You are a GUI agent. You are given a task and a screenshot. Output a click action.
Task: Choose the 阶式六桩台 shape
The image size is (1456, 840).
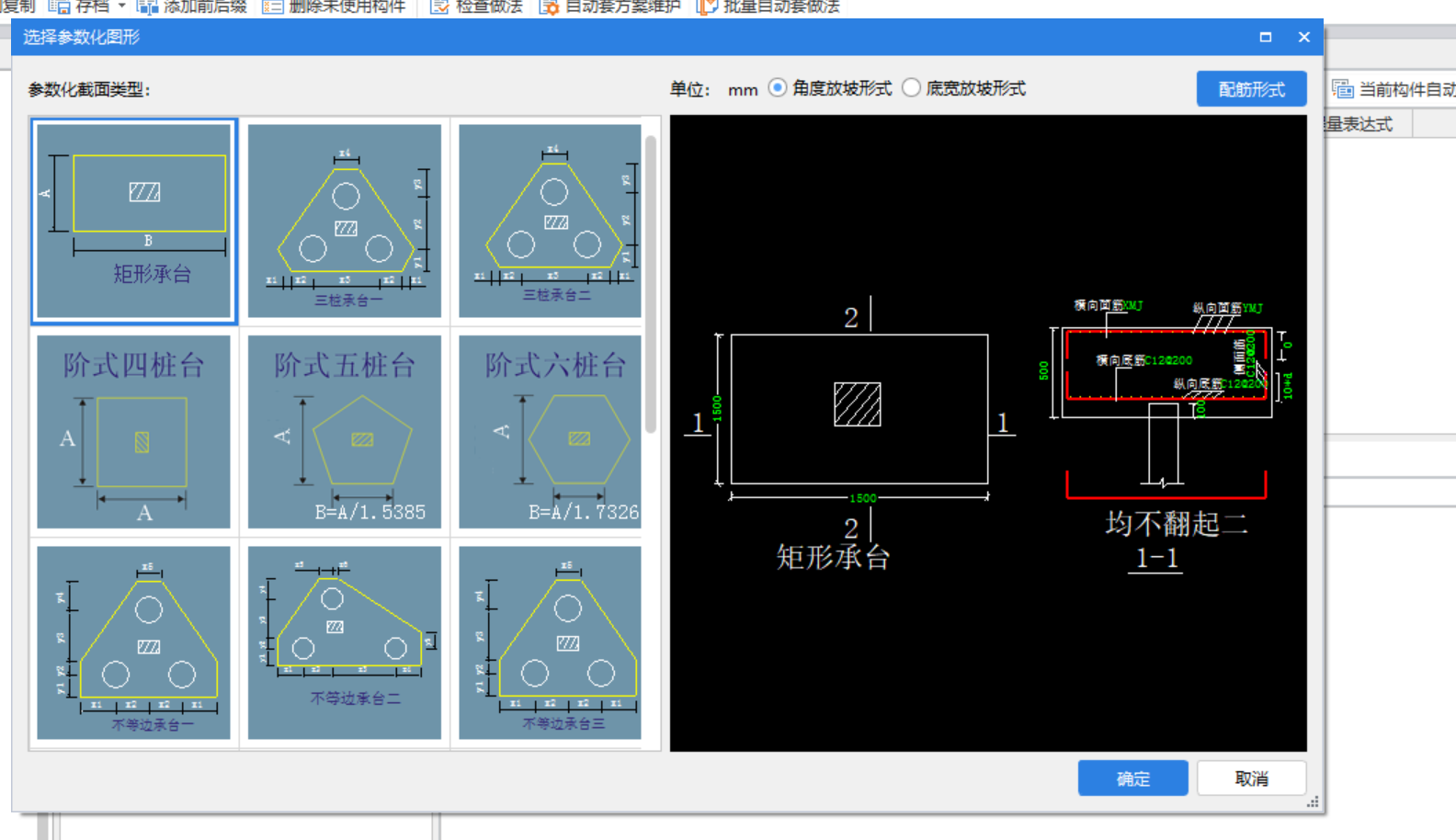pyautogui.click(x=550, y=432)
